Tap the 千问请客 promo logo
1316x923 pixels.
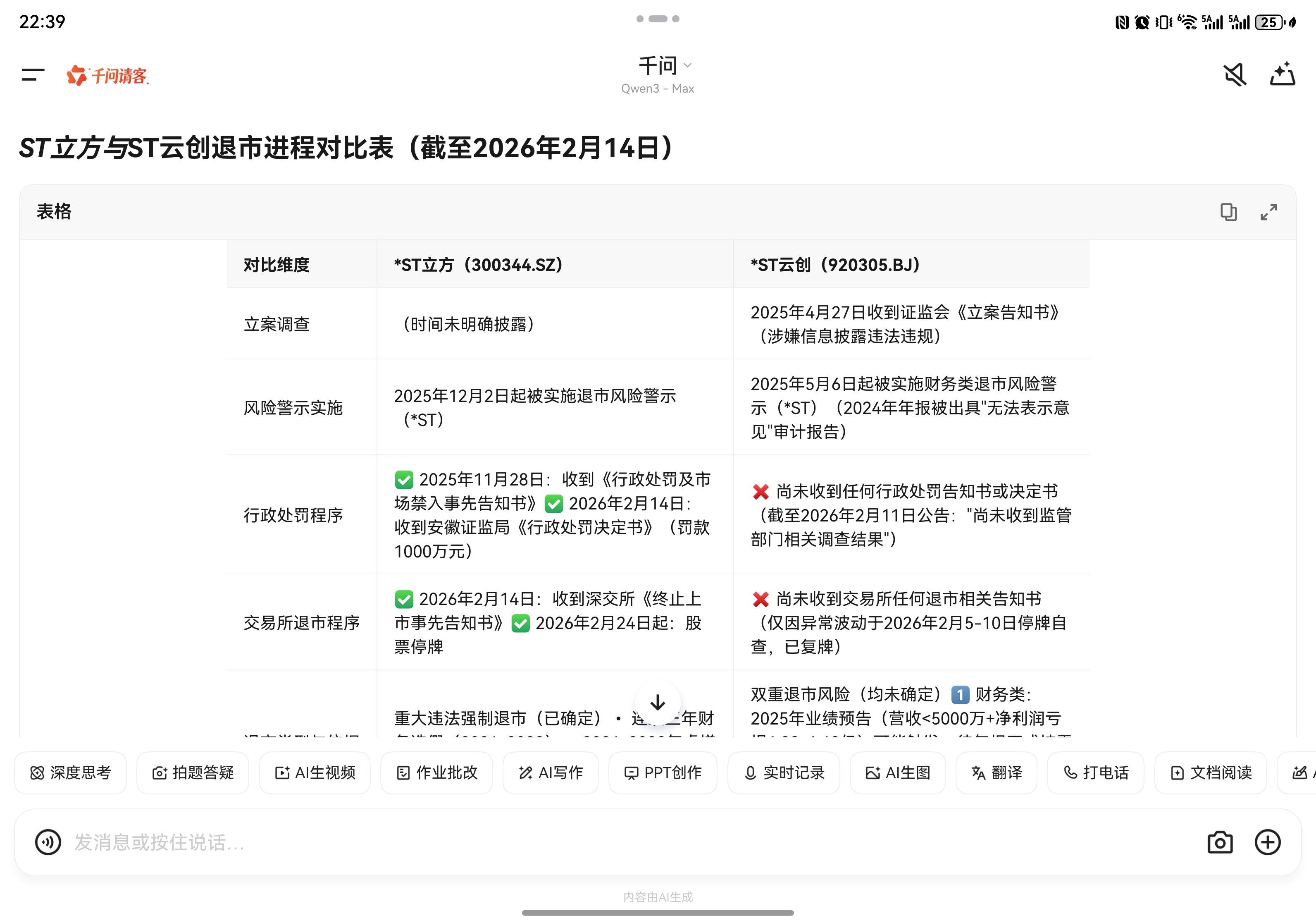(108, 76)
